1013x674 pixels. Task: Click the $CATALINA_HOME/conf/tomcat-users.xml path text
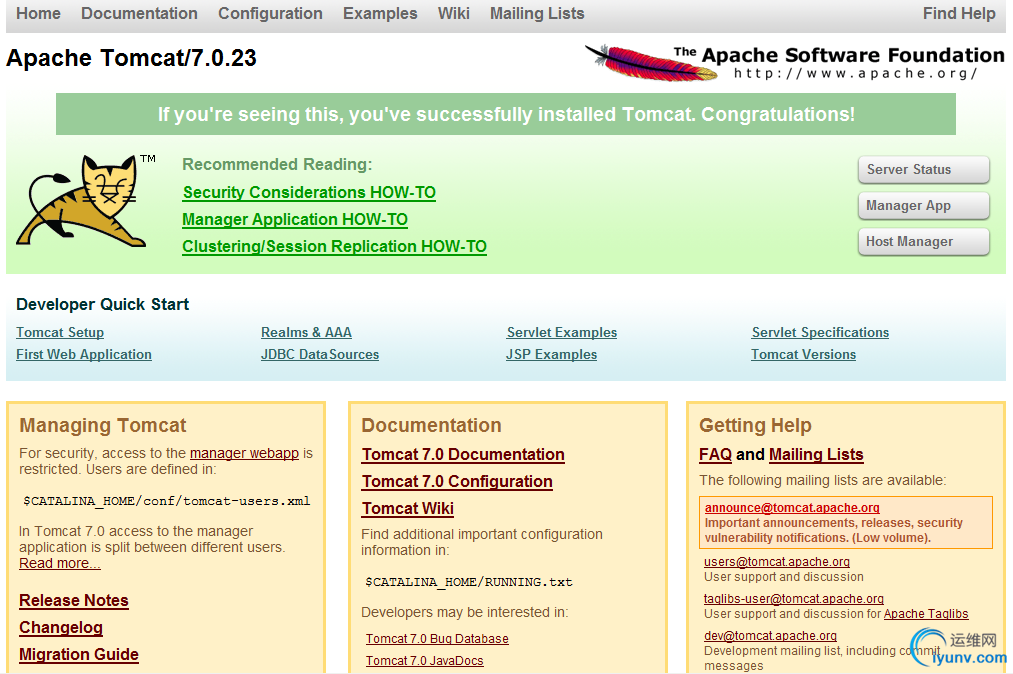click(167, 501)
